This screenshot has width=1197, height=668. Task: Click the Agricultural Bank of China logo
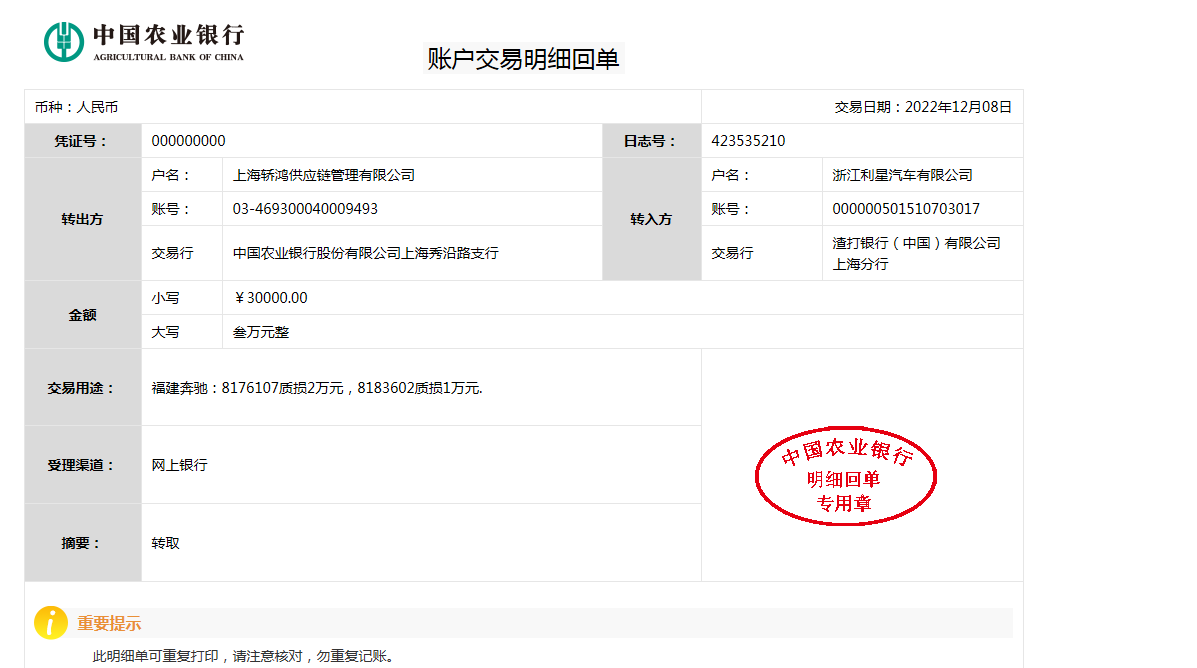(144, 42)
